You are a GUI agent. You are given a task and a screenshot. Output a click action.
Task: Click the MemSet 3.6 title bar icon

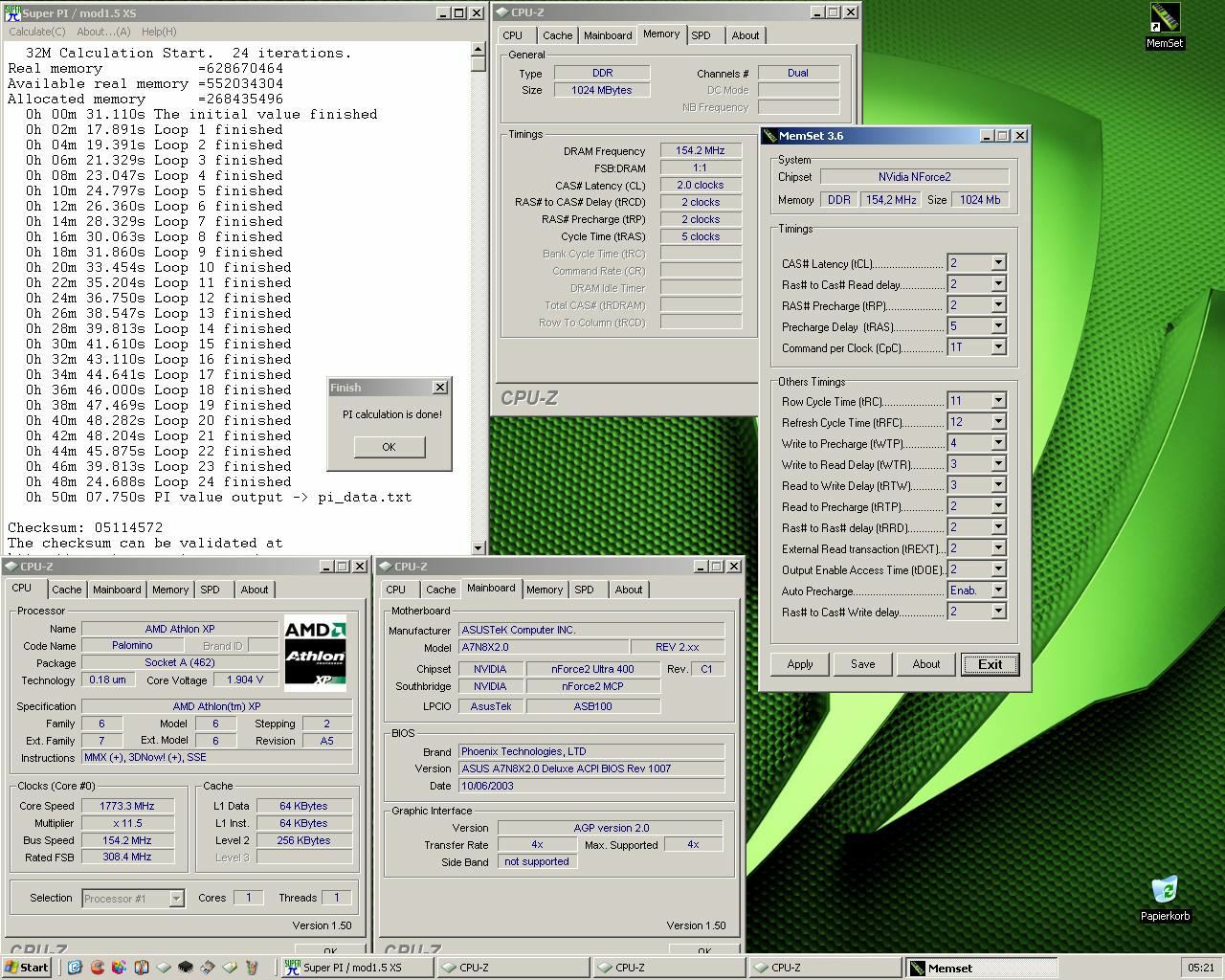coord(770,136)
